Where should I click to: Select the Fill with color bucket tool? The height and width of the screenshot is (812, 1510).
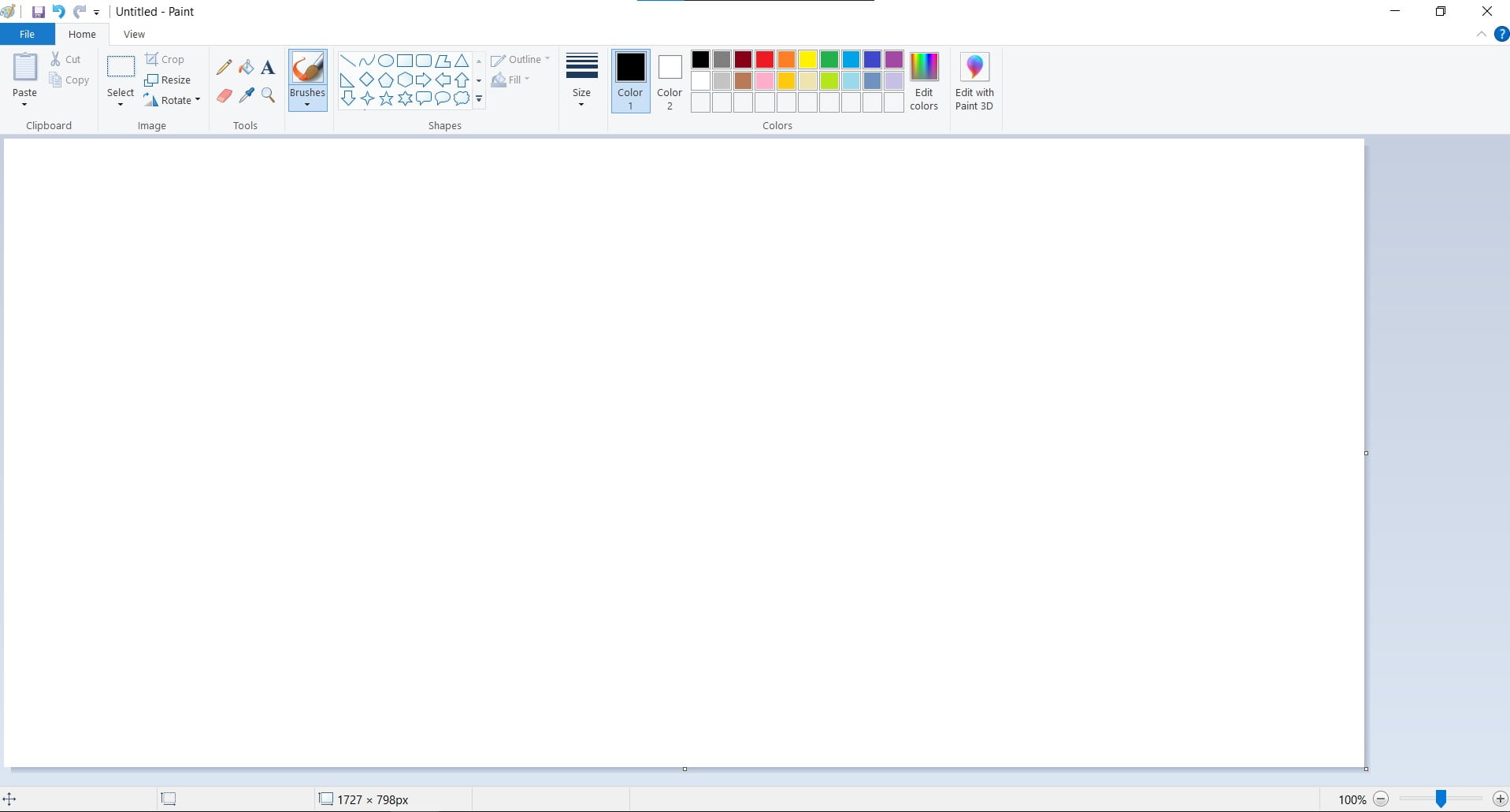tap(247, 68)
